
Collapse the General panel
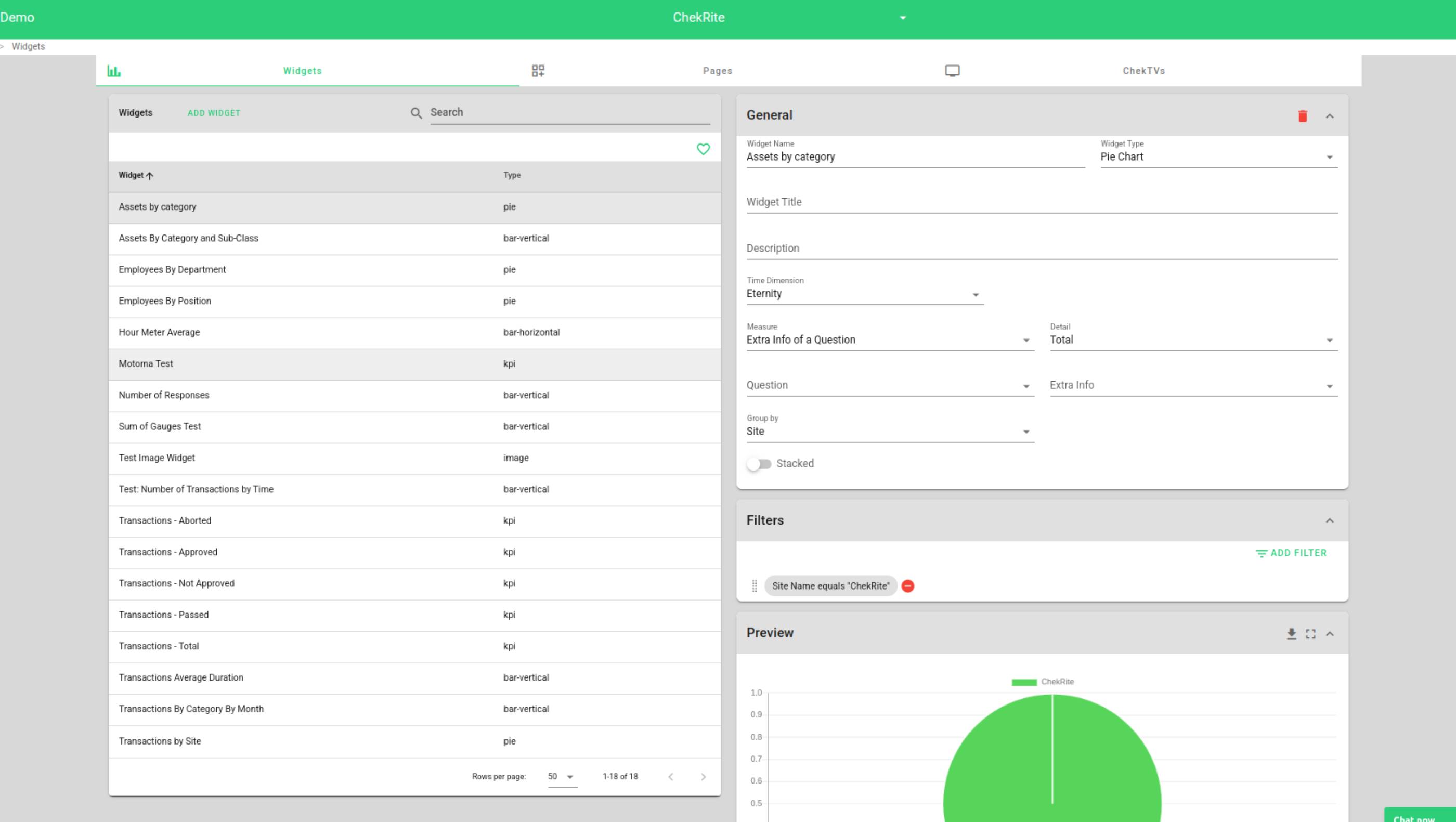coord(1330,116)
